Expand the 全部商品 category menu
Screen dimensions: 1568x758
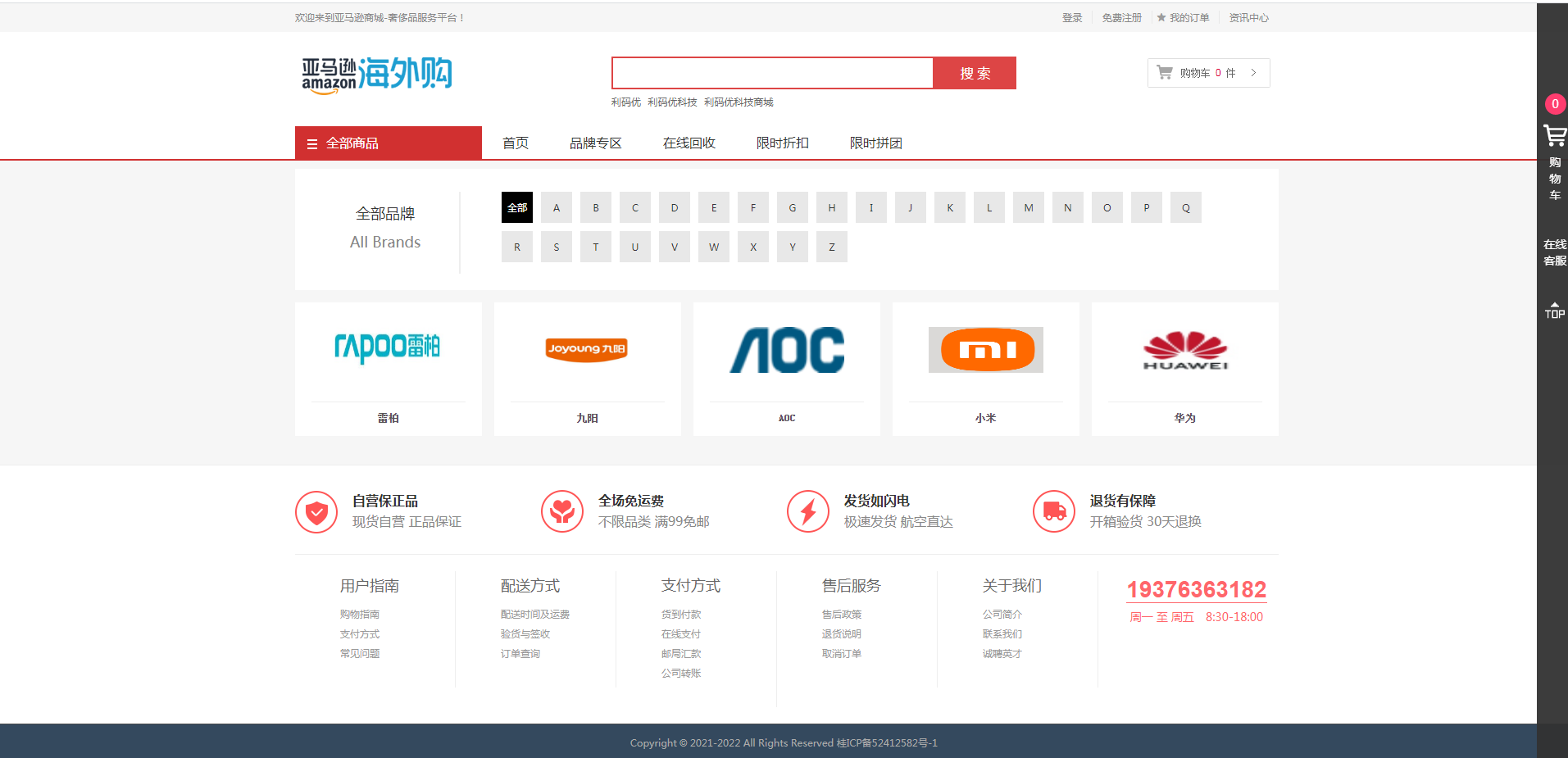click(x=389, y=143)
